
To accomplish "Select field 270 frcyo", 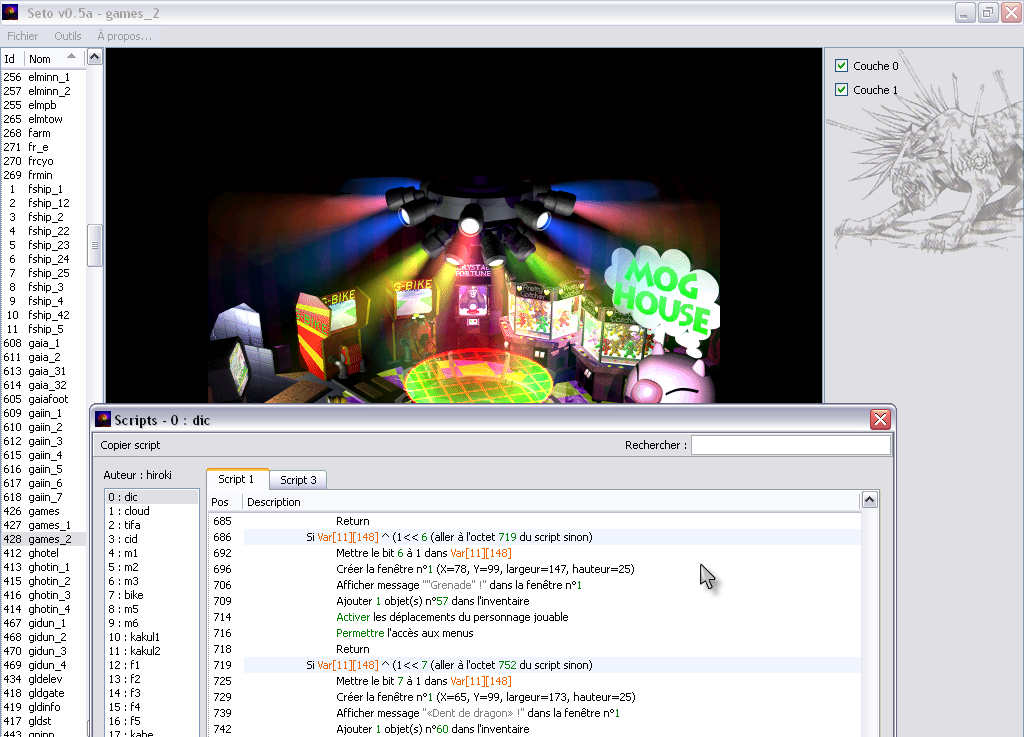I will (43, 161).
